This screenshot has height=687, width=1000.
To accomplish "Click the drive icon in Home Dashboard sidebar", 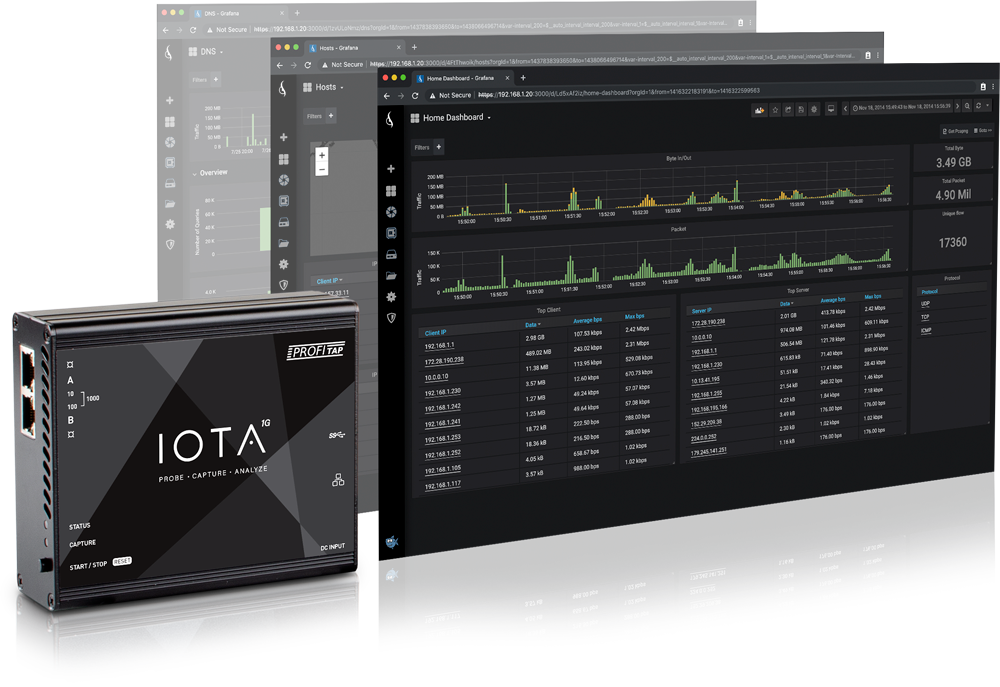I will coord(391,255).
